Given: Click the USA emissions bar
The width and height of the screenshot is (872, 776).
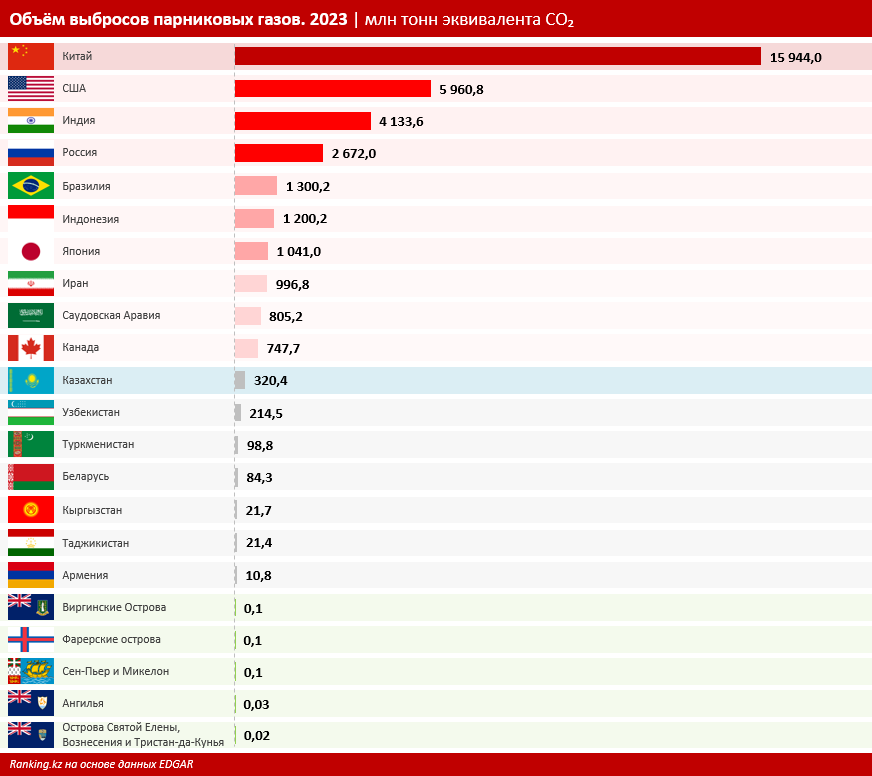Looking at the screenshot, I should pos(333,88).
